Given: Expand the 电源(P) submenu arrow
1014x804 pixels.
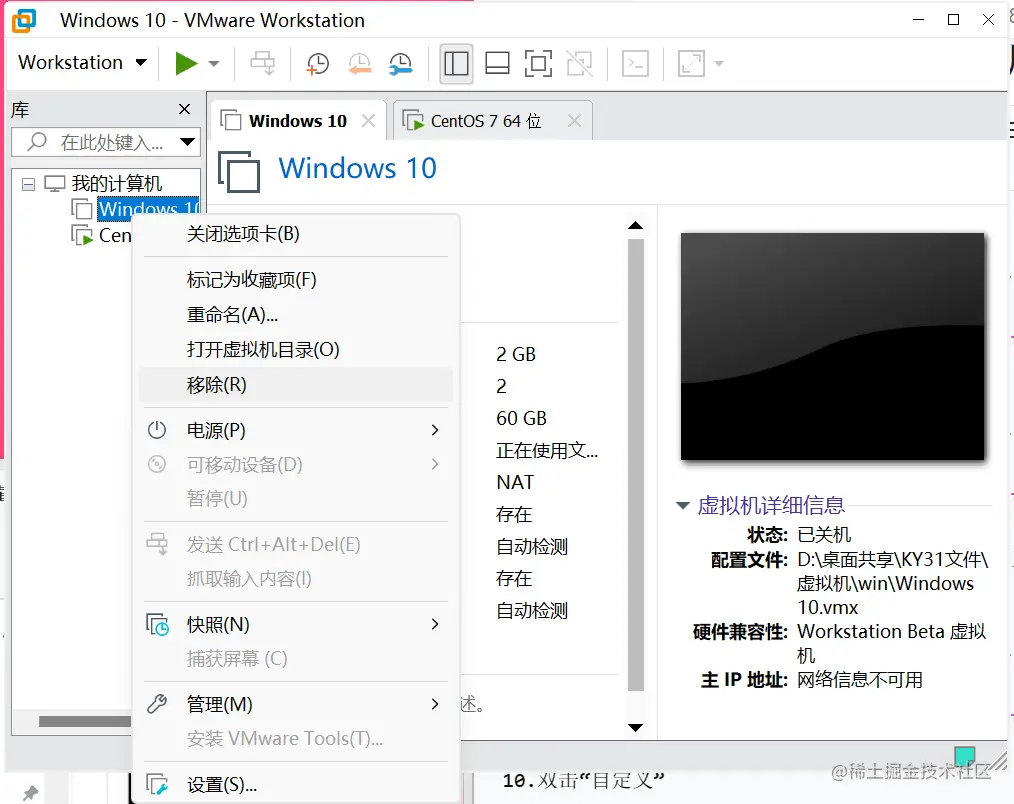Looking at the screenshot, I should click(435, 430).
